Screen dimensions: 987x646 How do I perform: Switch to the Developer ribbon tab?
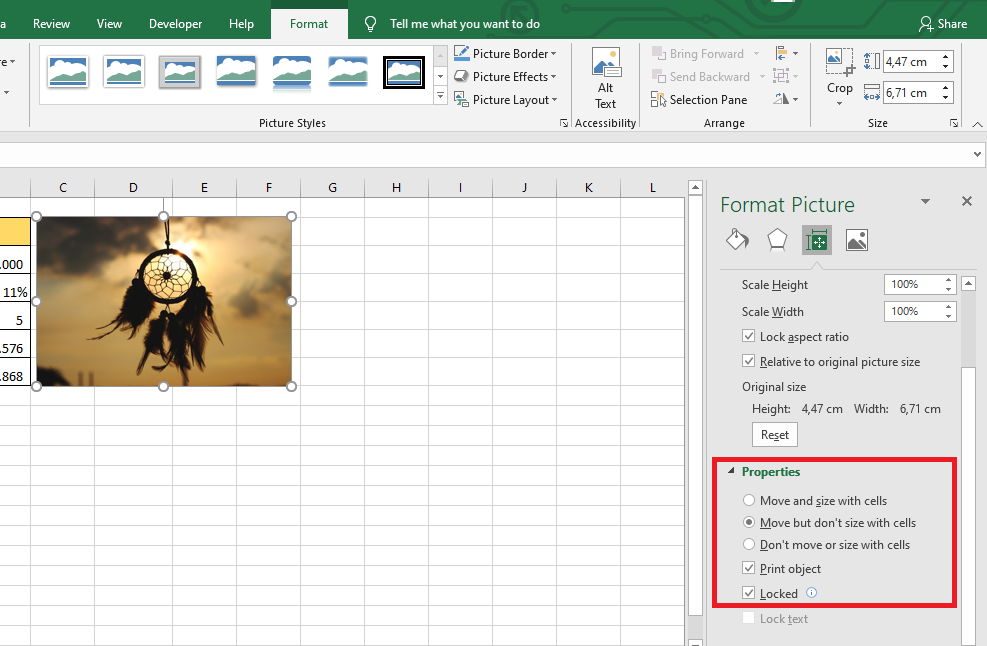[x=175, y=23]
